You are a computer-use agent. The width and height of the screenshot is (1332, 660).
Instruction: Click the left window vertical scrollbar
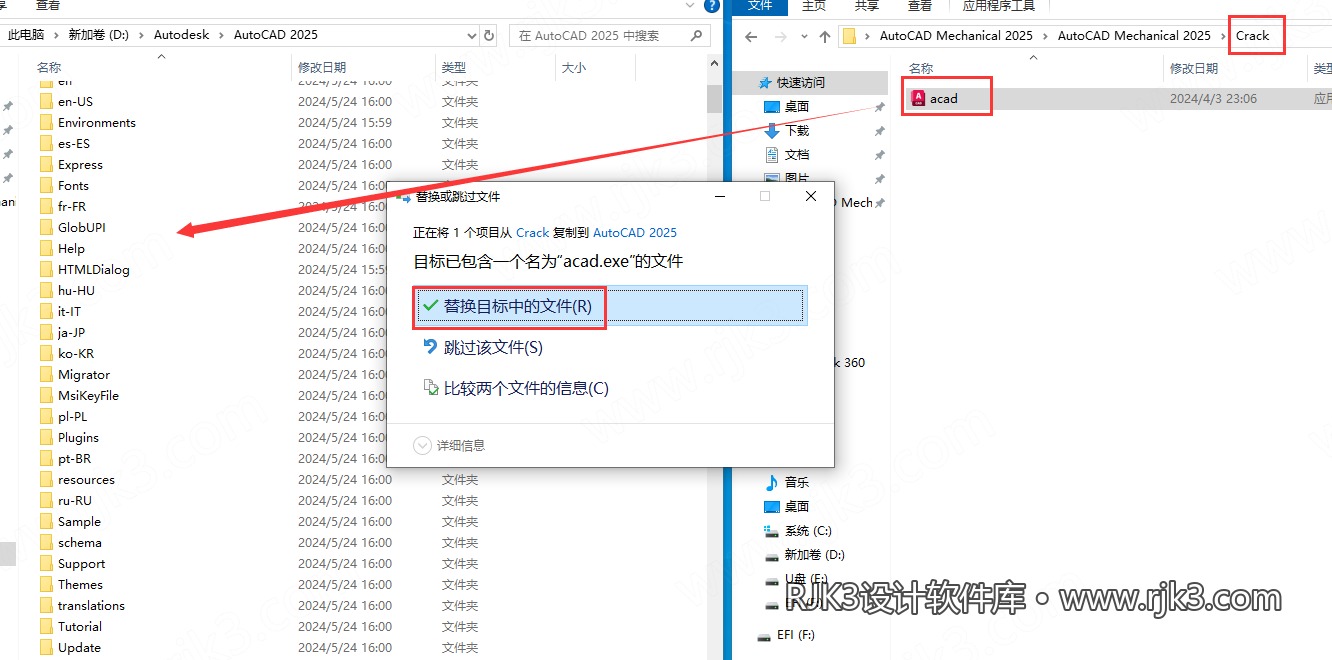[x=714, y=98]
